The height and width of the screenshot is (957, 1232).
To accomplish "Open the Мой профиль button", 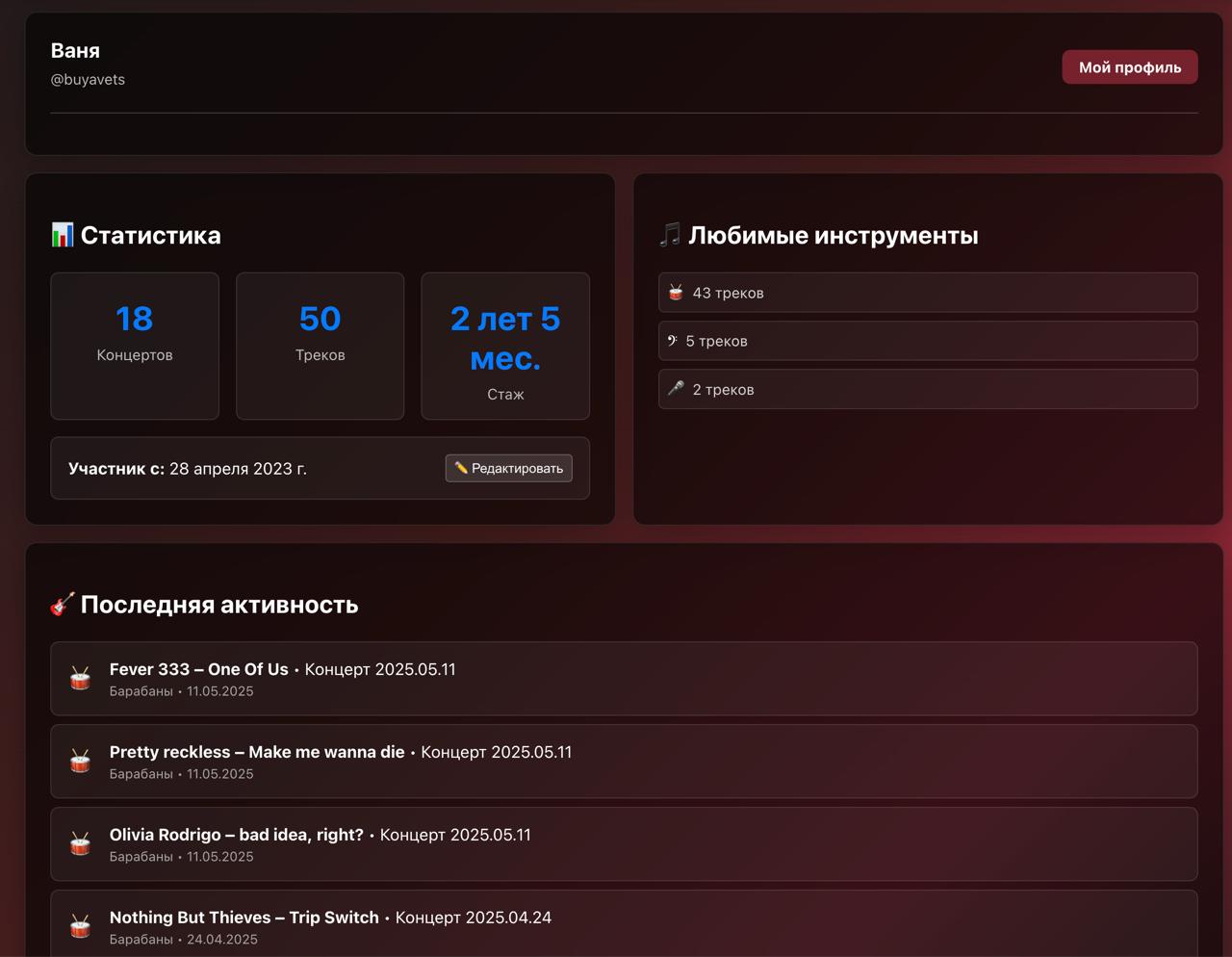I will [1129, 67].
